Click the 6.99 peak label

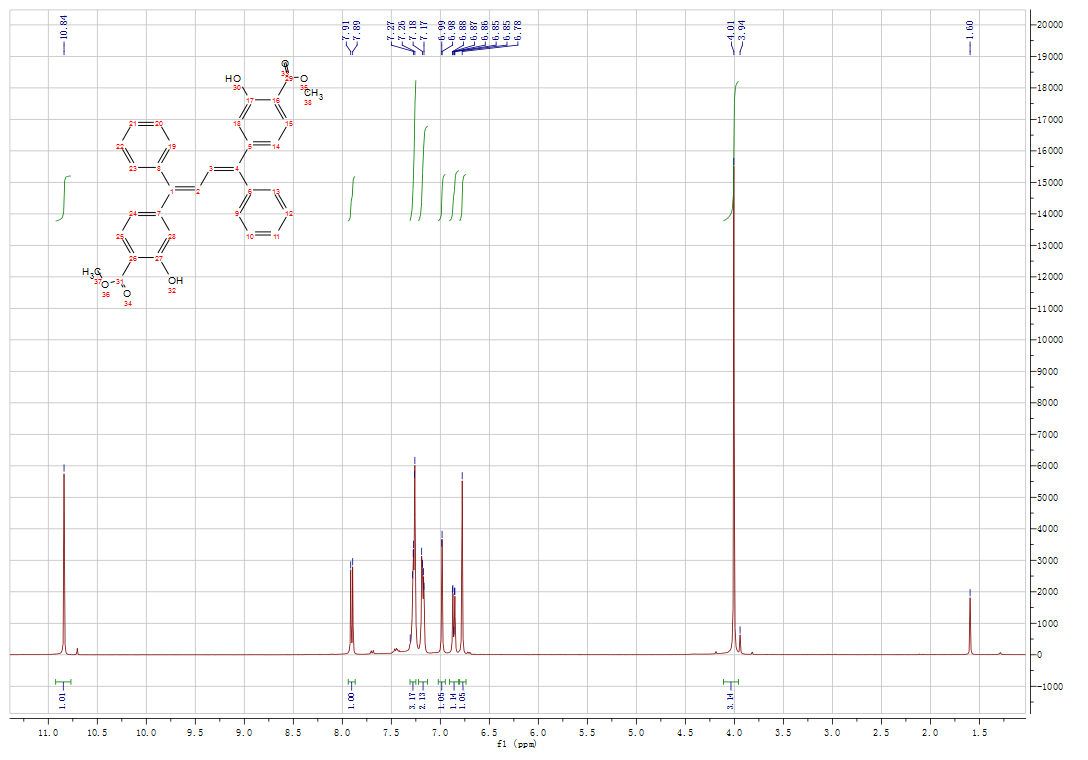[x=442, y=31]
